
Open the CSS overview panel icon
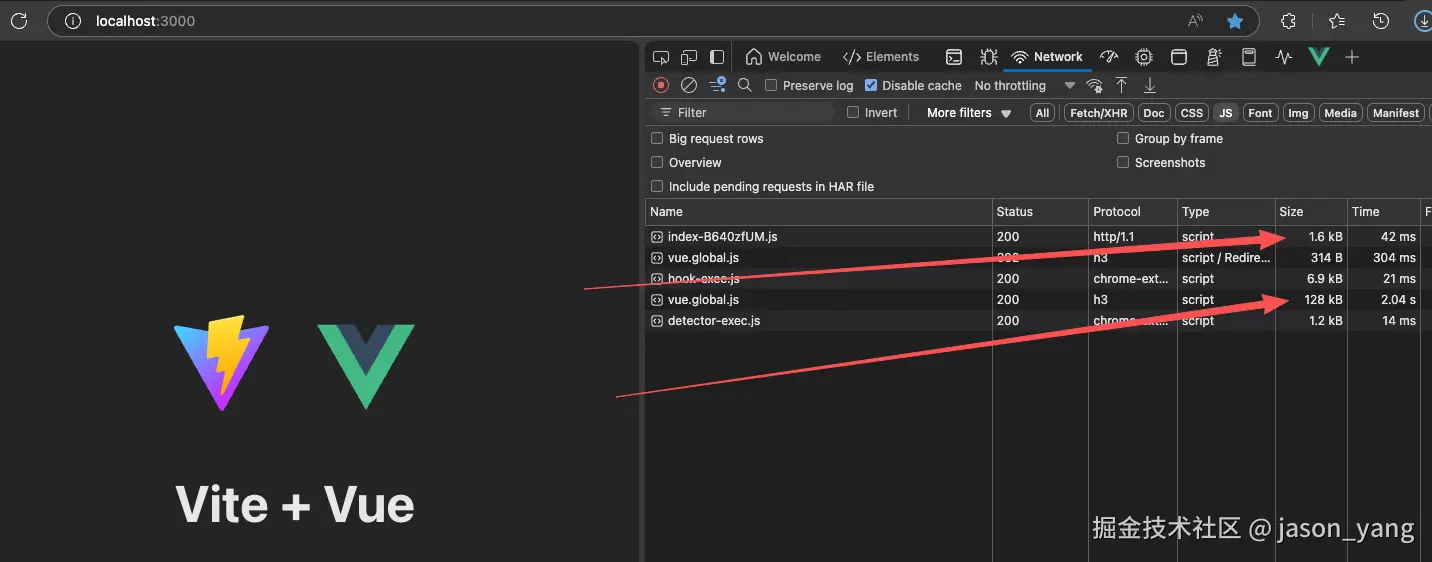point(1249,57)
